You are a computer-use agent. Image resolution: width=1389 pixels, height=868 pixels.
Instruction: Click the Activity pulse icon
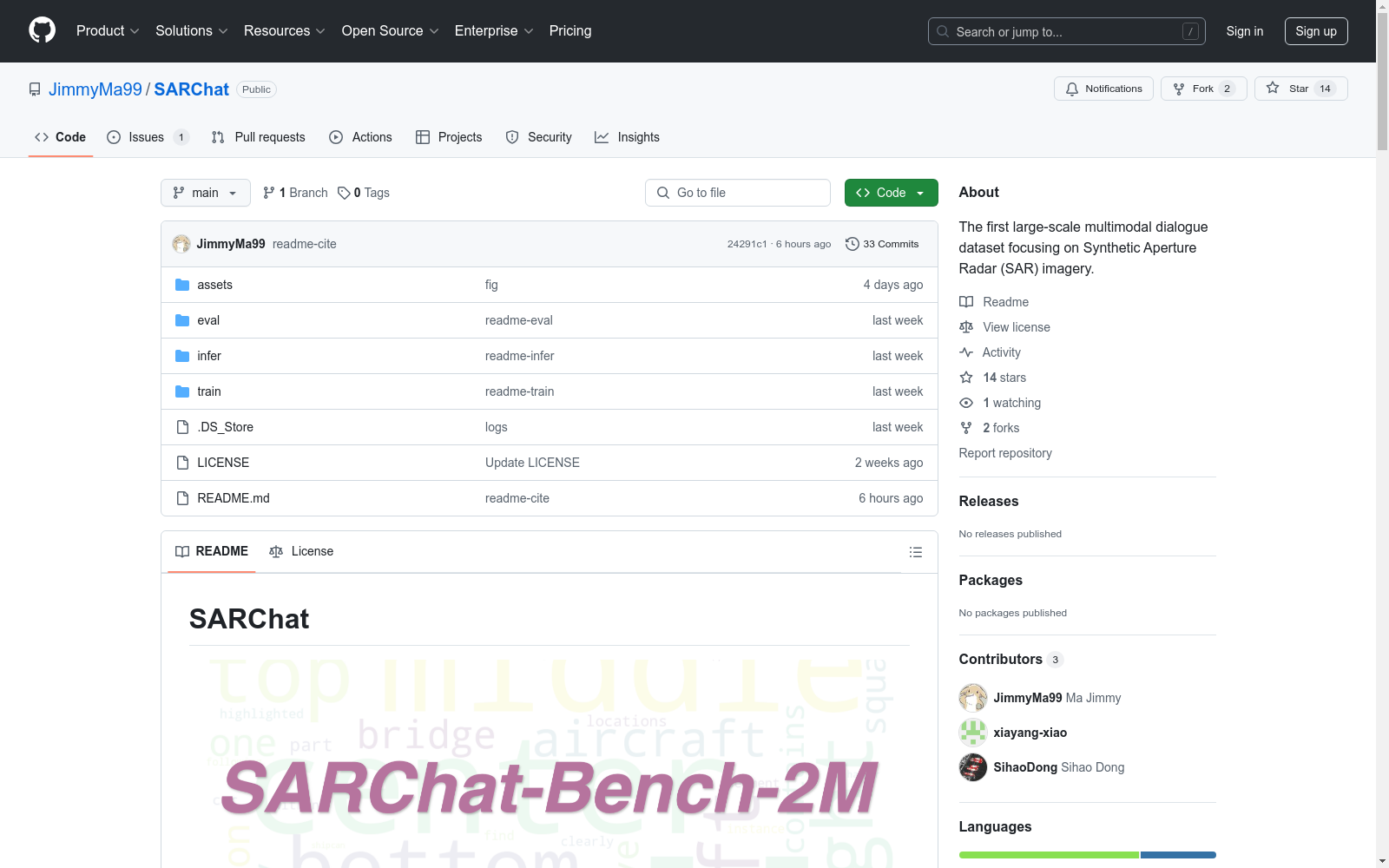pyautogui.click(x=966, y=352)
